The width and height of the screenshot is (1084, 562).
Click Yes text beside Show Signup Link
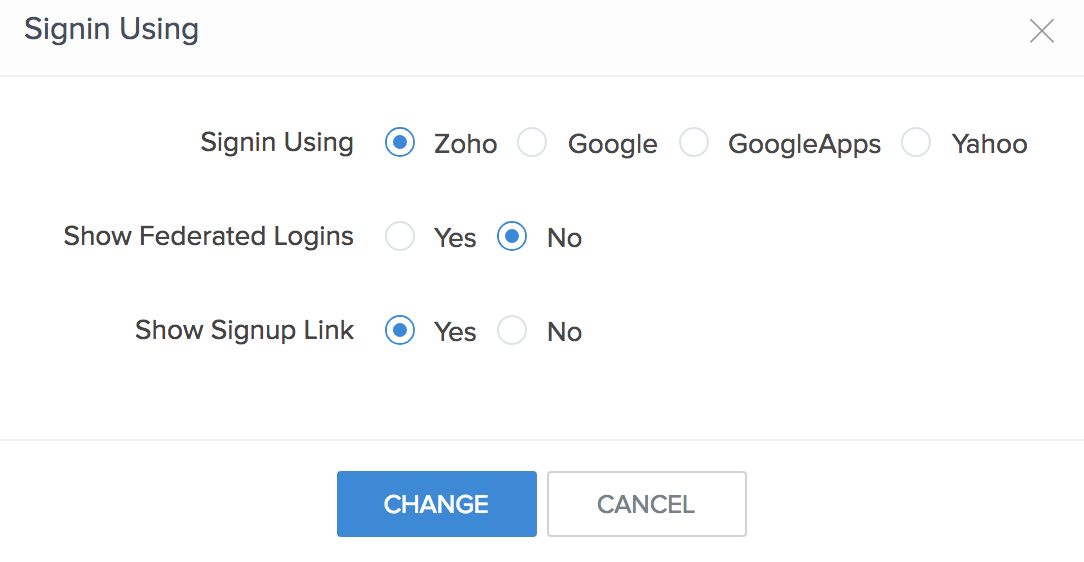pyautogui.click(x=455, y=332)
